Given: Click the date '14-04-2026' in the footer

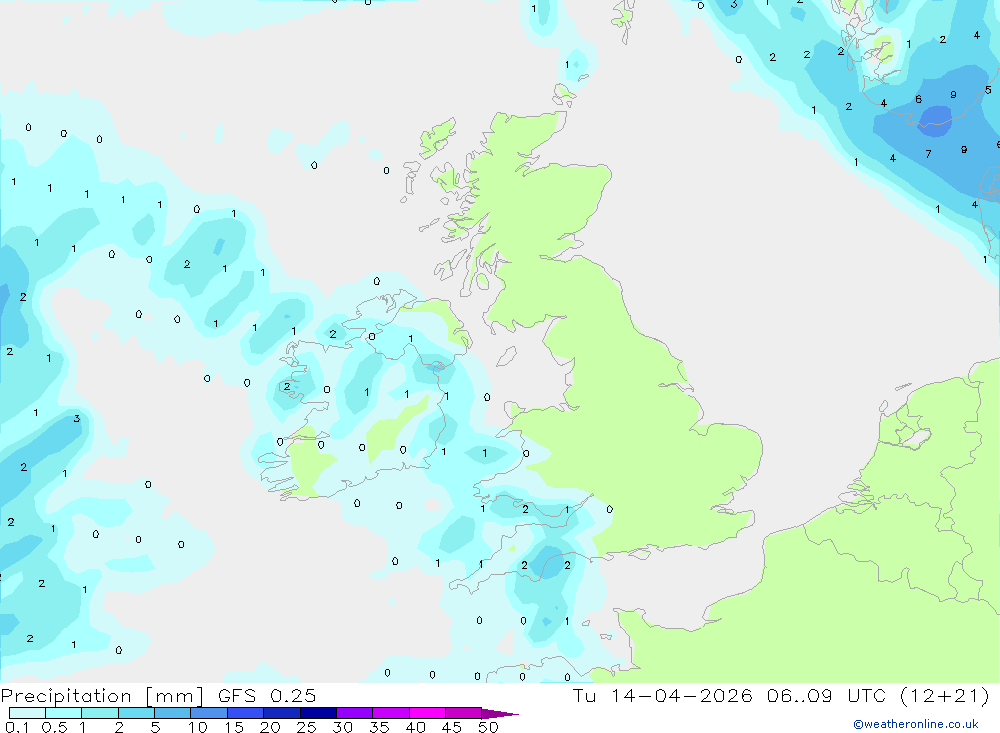Looking at the screenshot, I should [x=681, y=696].
